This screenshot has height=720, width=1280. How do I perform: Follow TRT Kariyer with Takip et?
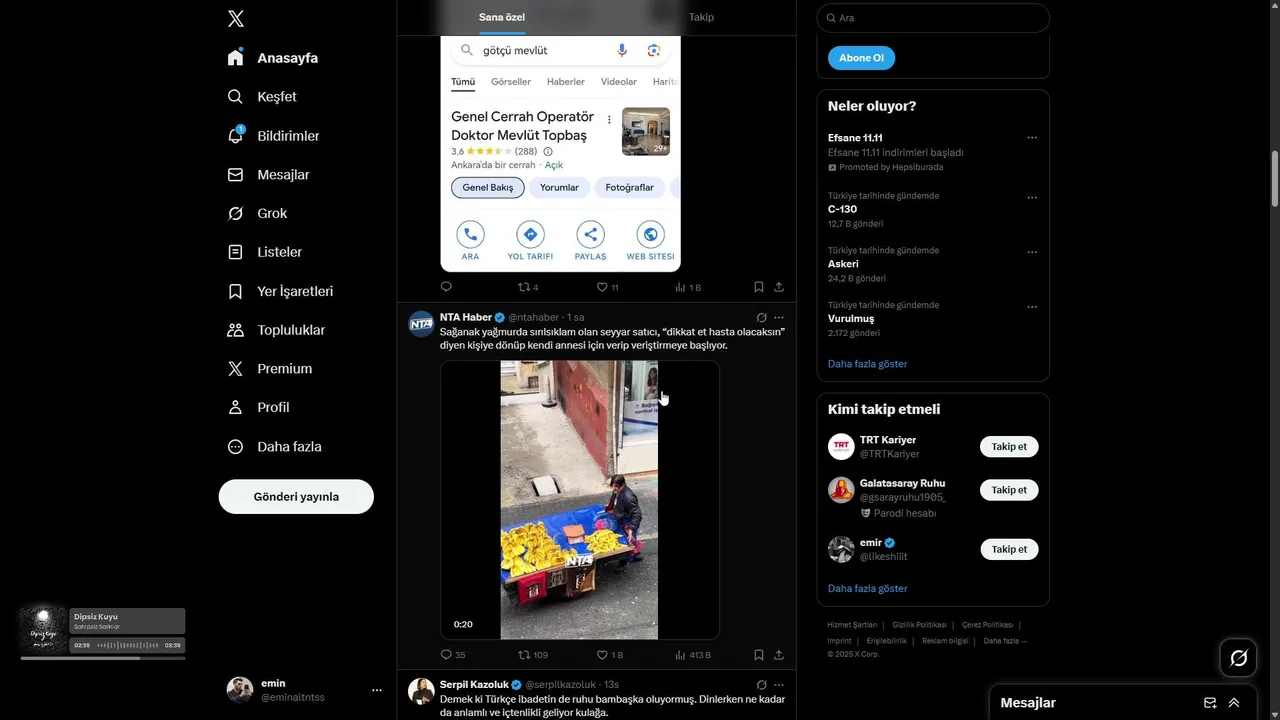click(1009, 447)
